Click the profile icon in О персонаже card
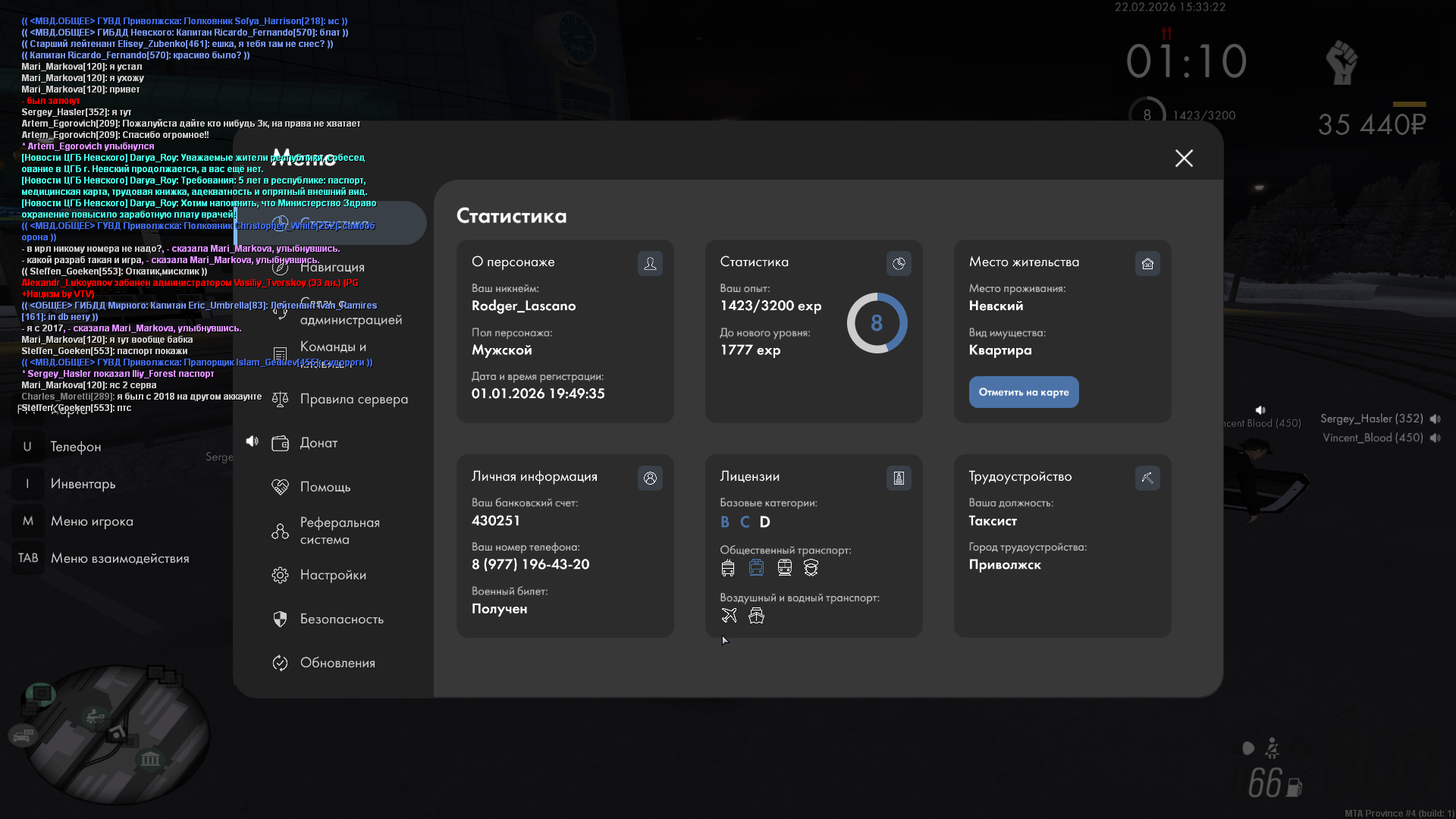This screenshot has height=819, width=1456. click(650, 263)
